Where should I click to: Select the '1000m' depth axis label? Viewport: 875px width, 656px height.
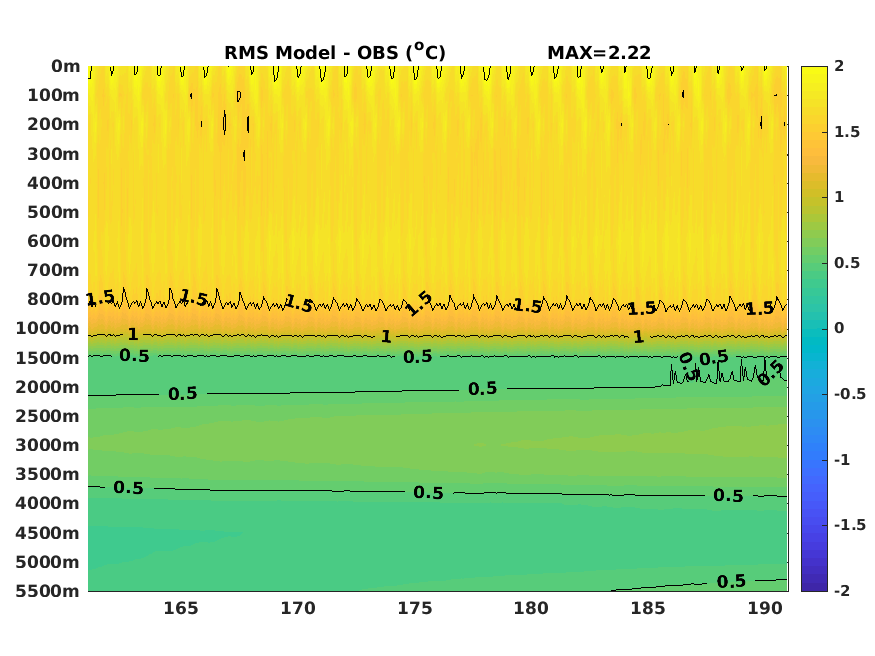[48, 329]
